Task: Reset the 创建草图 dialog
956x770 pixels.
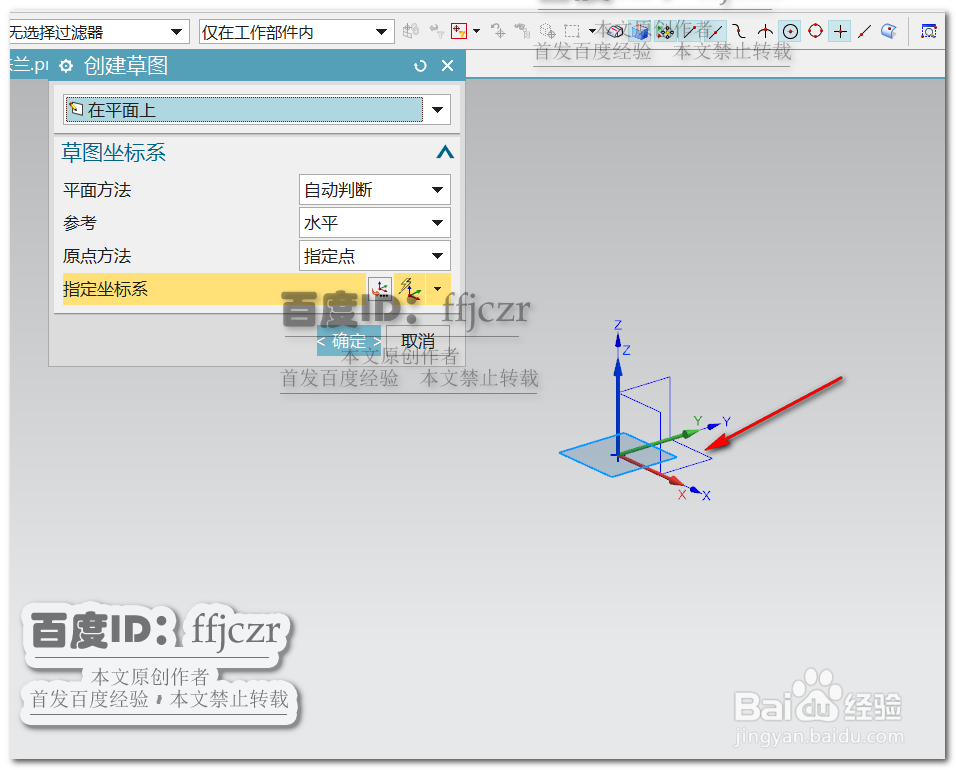Action: [x=420, y=66]
